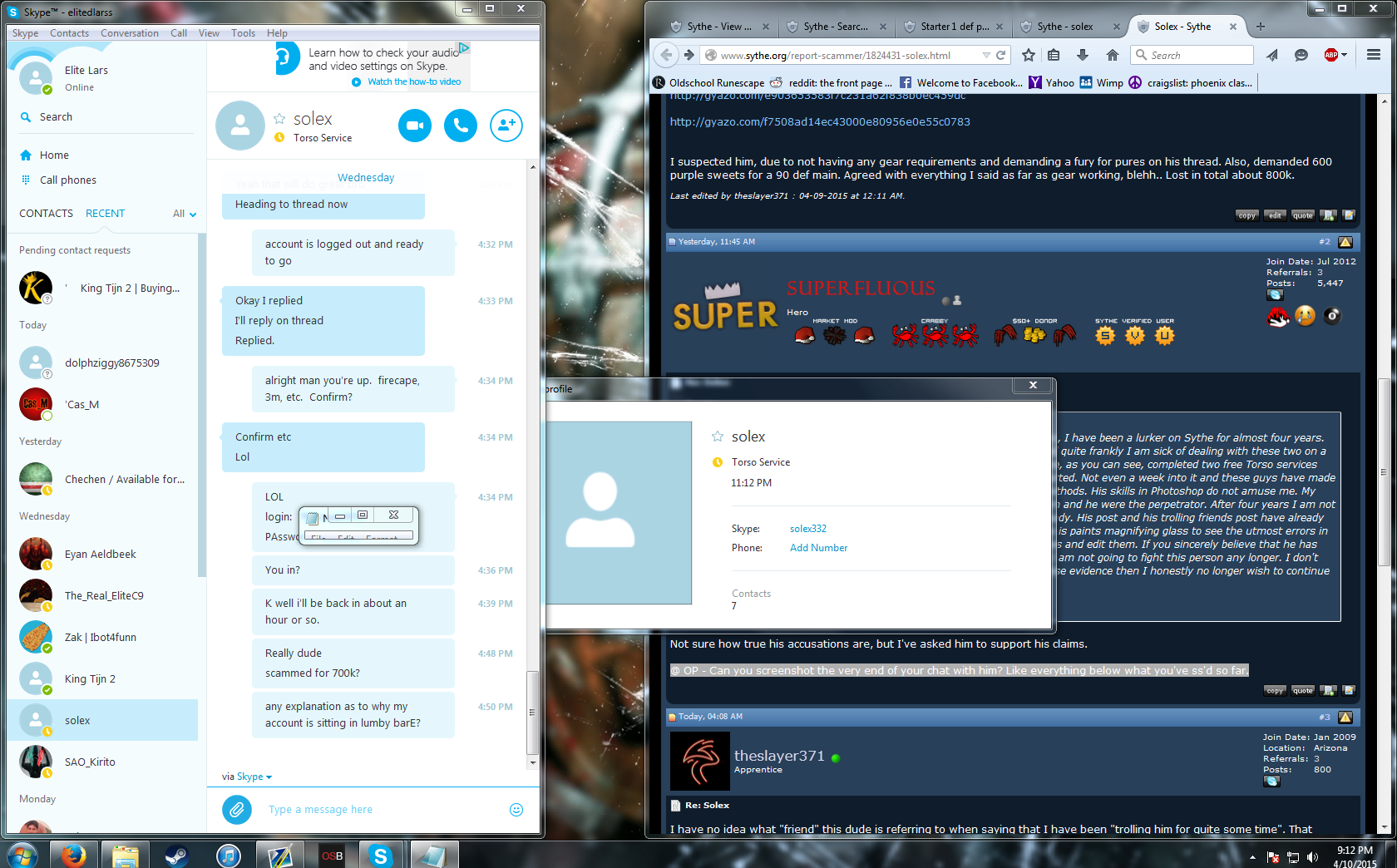1397x868 pixels.
Task: Open the Help menu in Skype
Action: click(277, 33)
